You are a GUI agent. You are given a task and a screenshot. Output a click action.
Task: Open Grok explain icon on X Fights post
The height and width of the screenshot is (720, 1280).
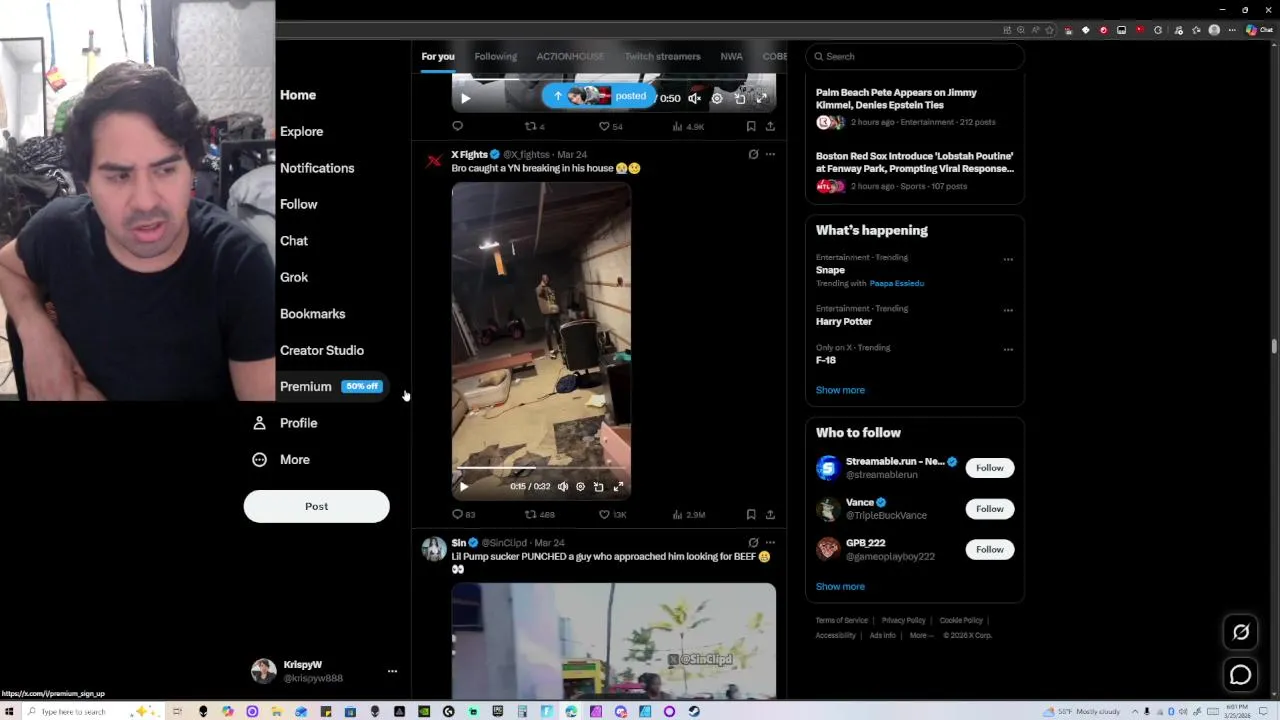(x=753, y=154)
